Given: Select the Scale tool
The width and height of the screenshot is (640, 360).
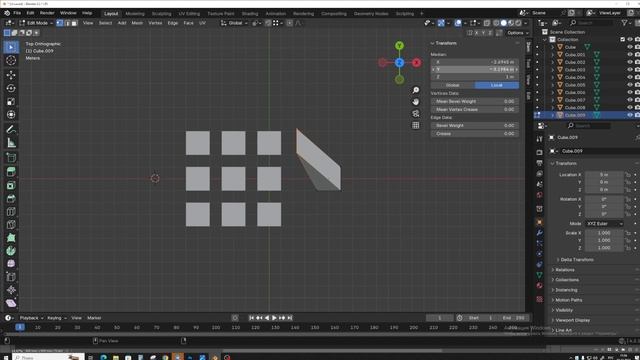Looking at the screenshot, I should [x=11, y=102].
